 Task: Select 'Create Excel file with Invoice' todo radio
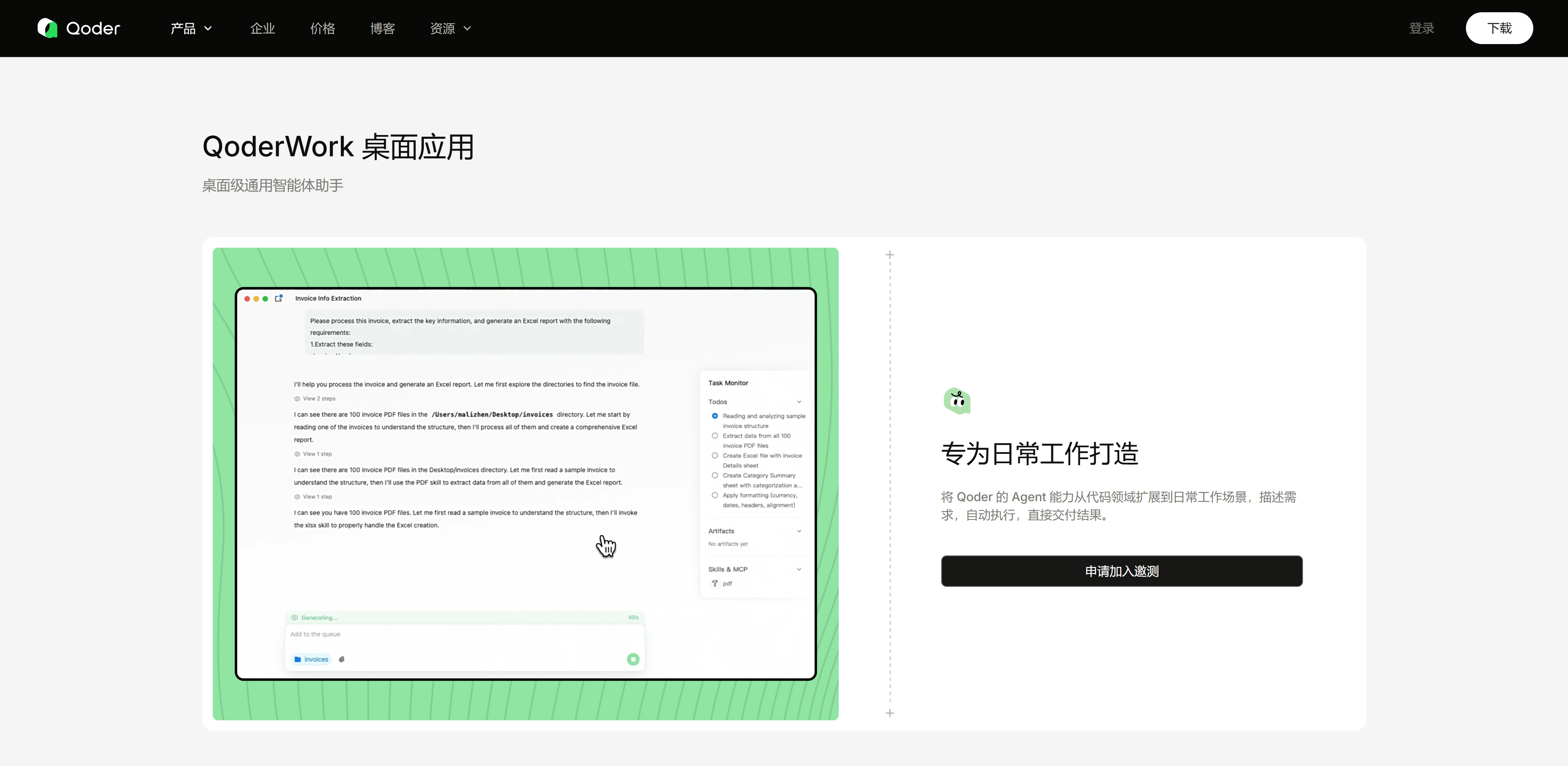click(x=715, y=455)
